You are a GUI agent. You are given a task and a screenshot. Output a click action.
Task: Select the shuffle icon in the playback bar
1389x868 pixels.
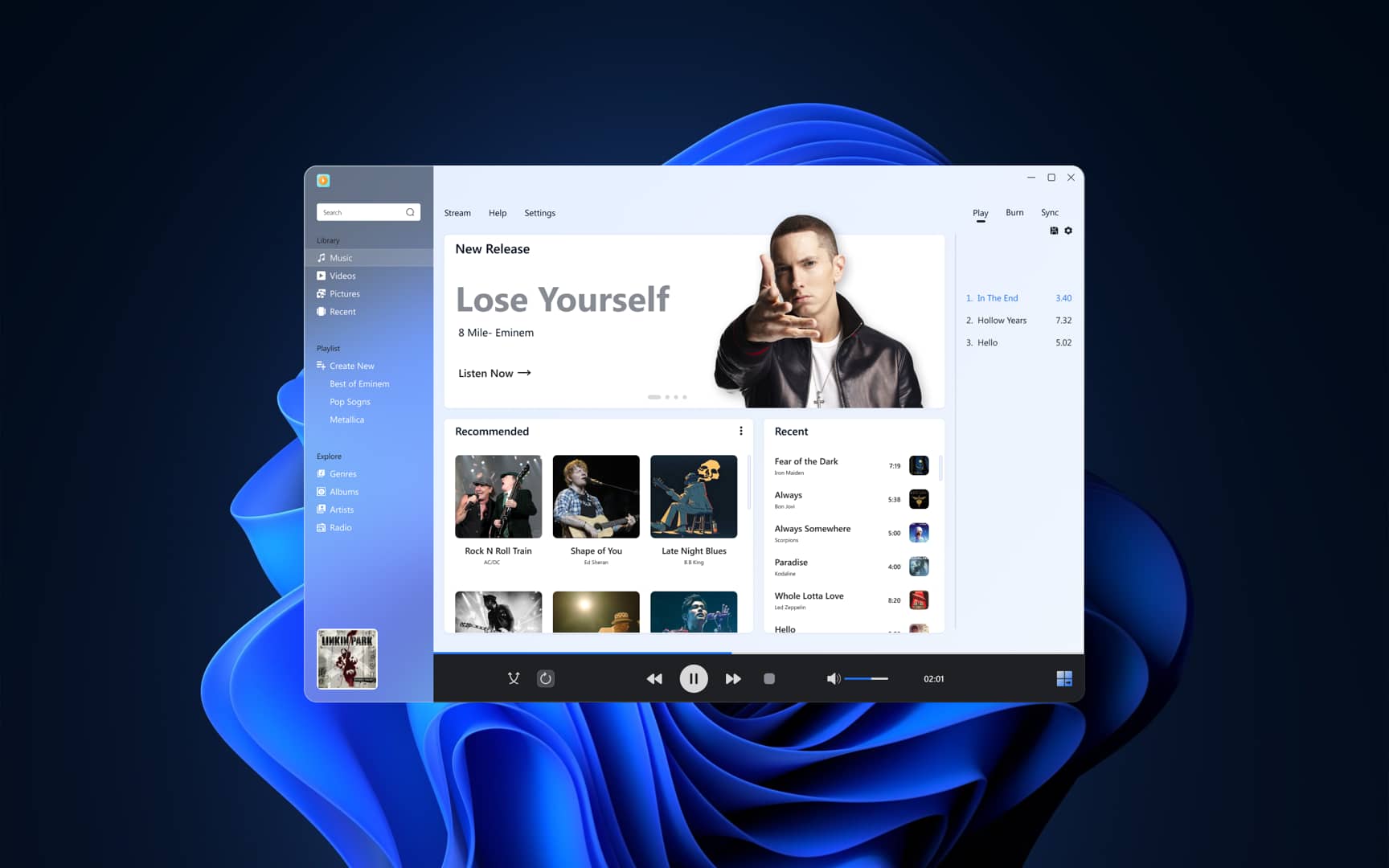click(514, 678)
